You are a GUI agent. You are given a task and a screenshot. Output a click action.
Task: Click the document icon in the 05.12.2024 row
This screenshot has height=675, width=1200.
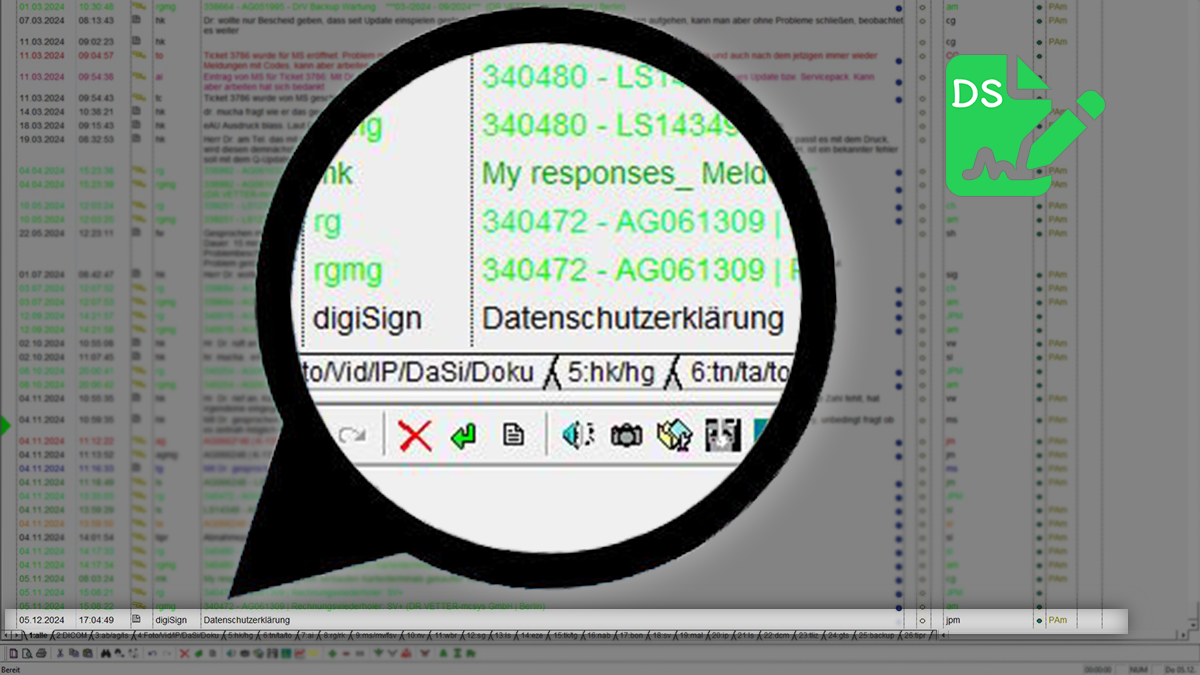point(137,621)
